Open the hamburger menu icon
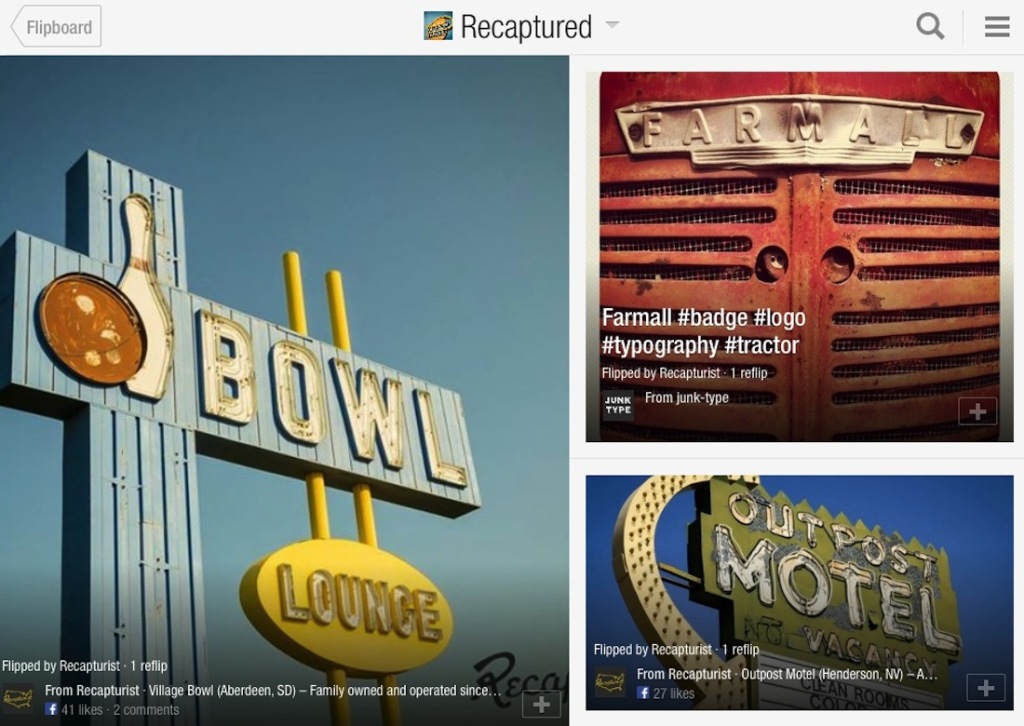 [x=997, y=27]
